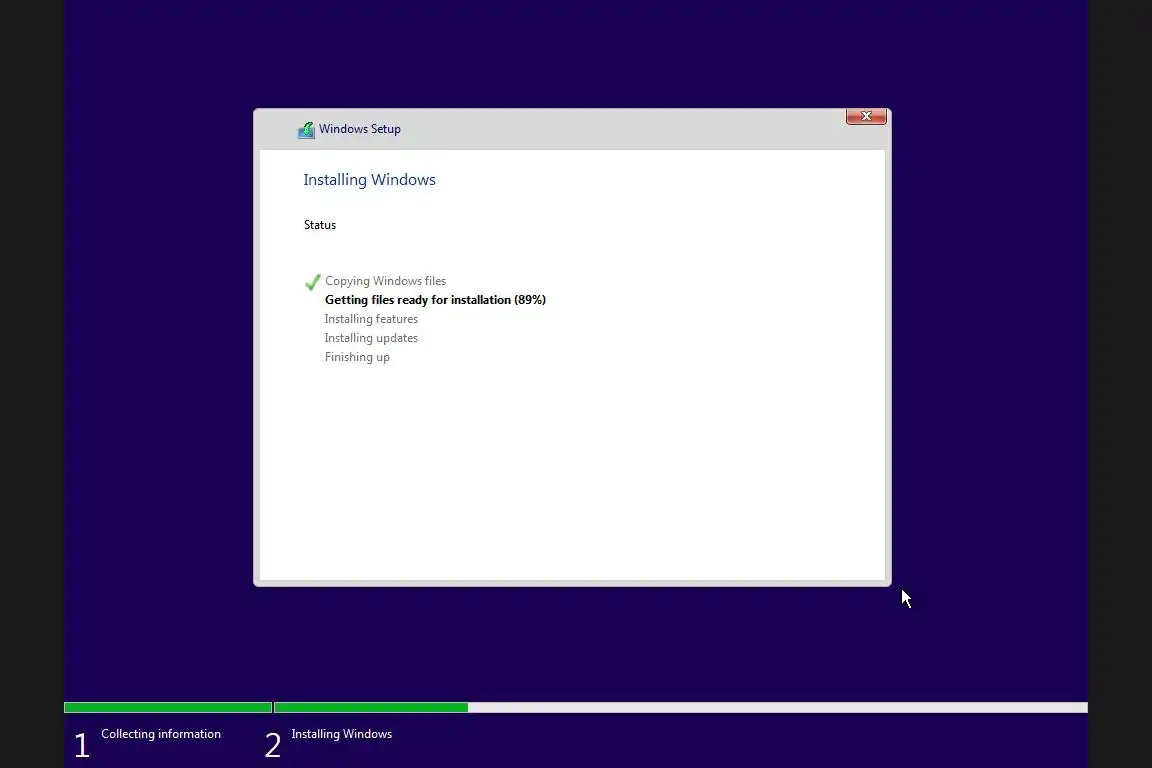This screenshot has height=768, width=1152.
Task: Select the 'Installing features' status line
Action: tap(371, 319)
